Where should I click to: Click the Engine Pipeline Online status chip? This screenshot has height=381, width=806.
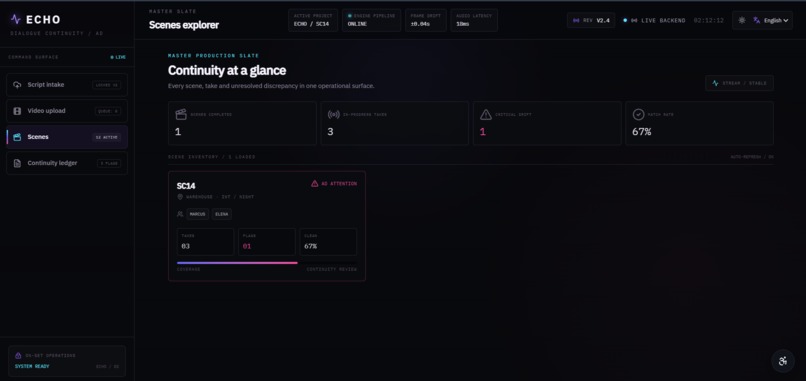pyautogui.click(x=372, y=20)
